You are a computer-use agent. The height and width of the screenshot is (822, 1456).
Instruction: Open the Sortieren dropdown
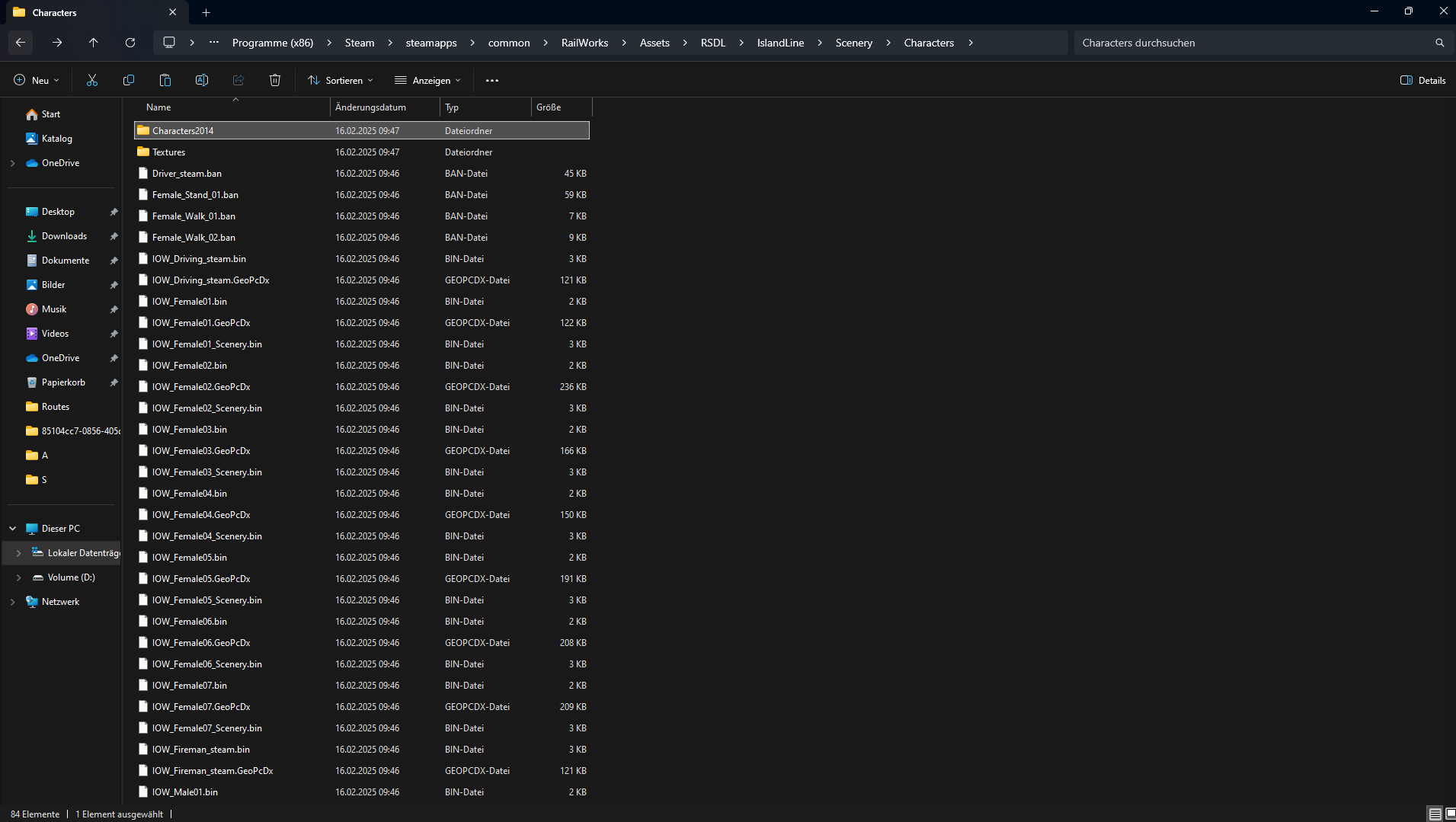[x=341, y=80]
